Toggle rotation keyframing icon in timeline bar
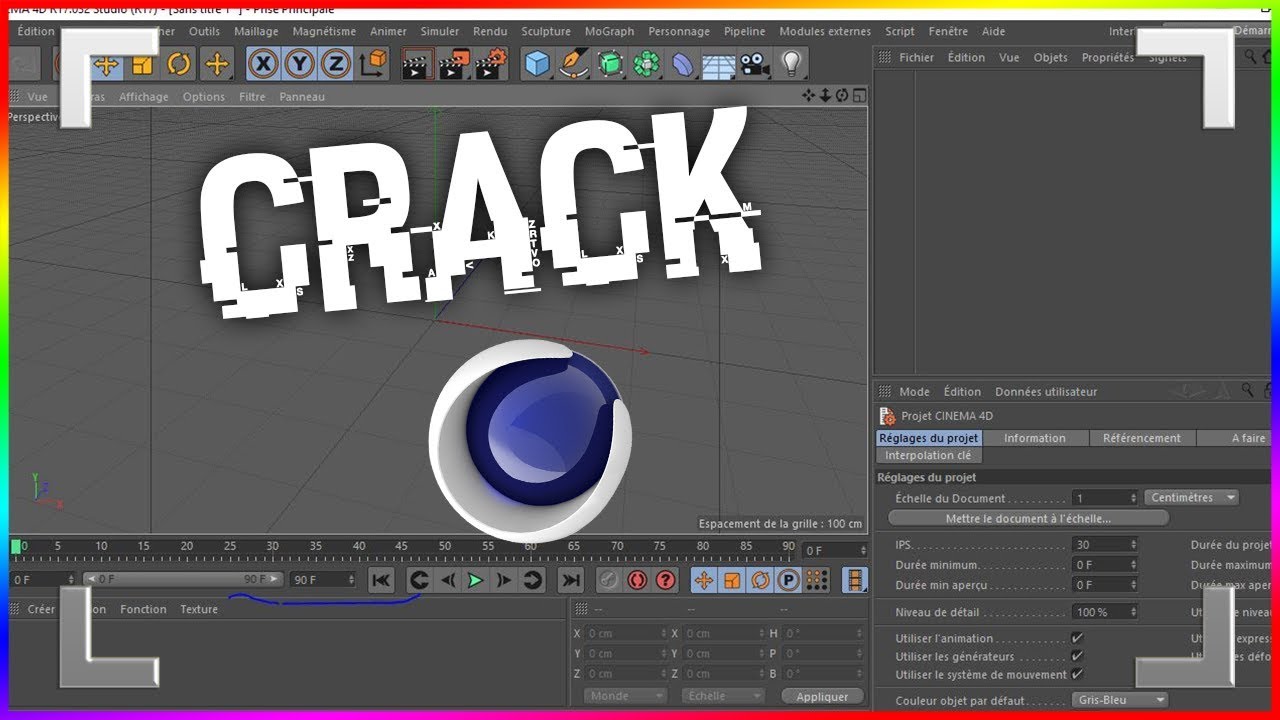This screenshot has height=720, width=1280. (760, 580)
